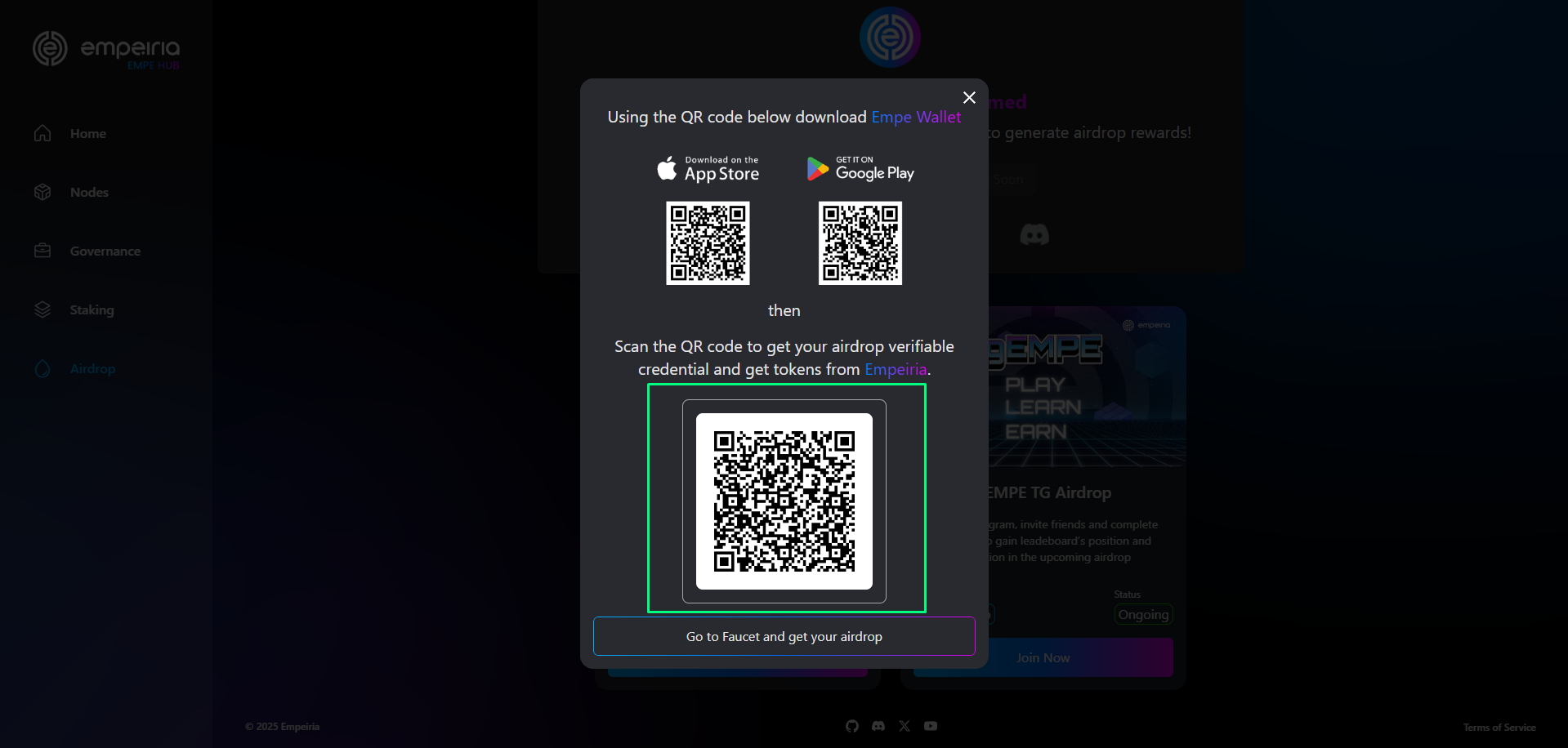This screenshot has height=748, width=1568.
Task: Close the Empe Wallet download dialog
Action: pyautogui.click(x=969, y=98)
